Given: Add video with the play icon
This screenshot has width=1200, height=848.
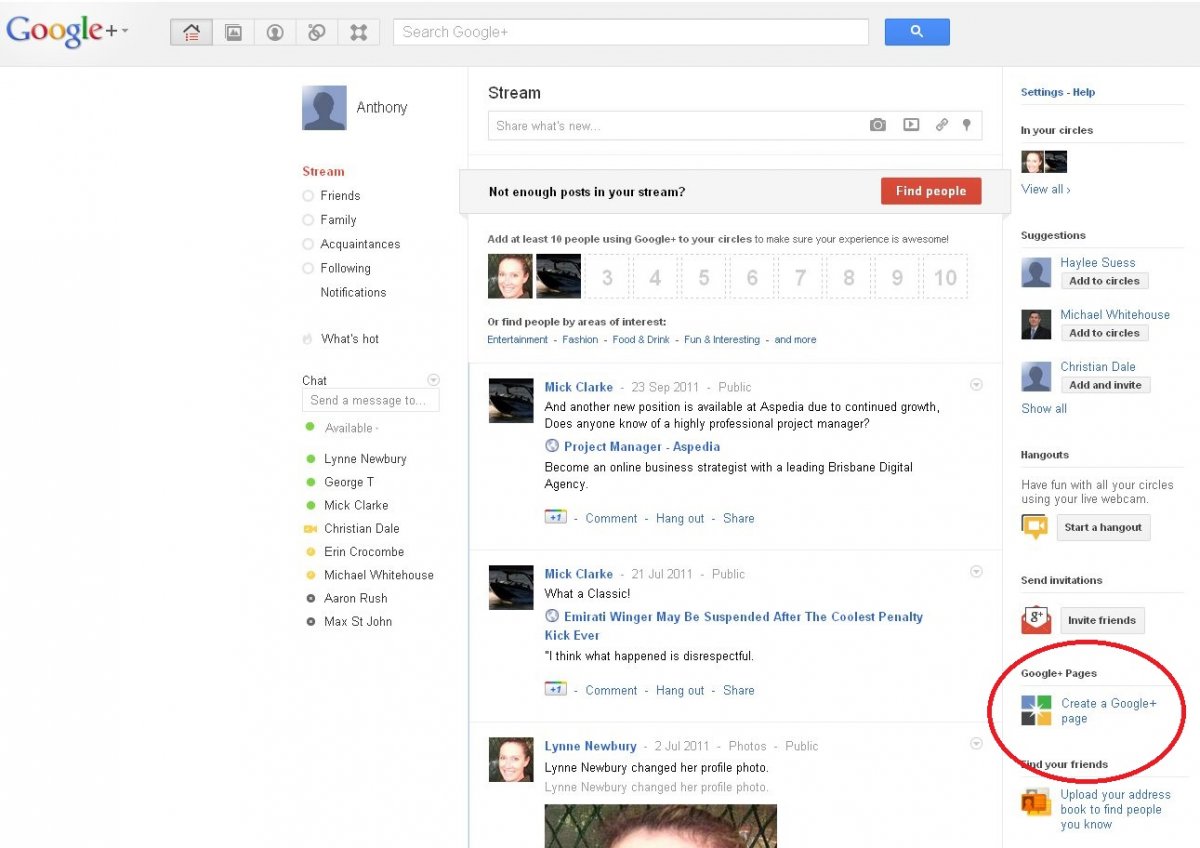Looking at the screenshot, I should 911,125.
